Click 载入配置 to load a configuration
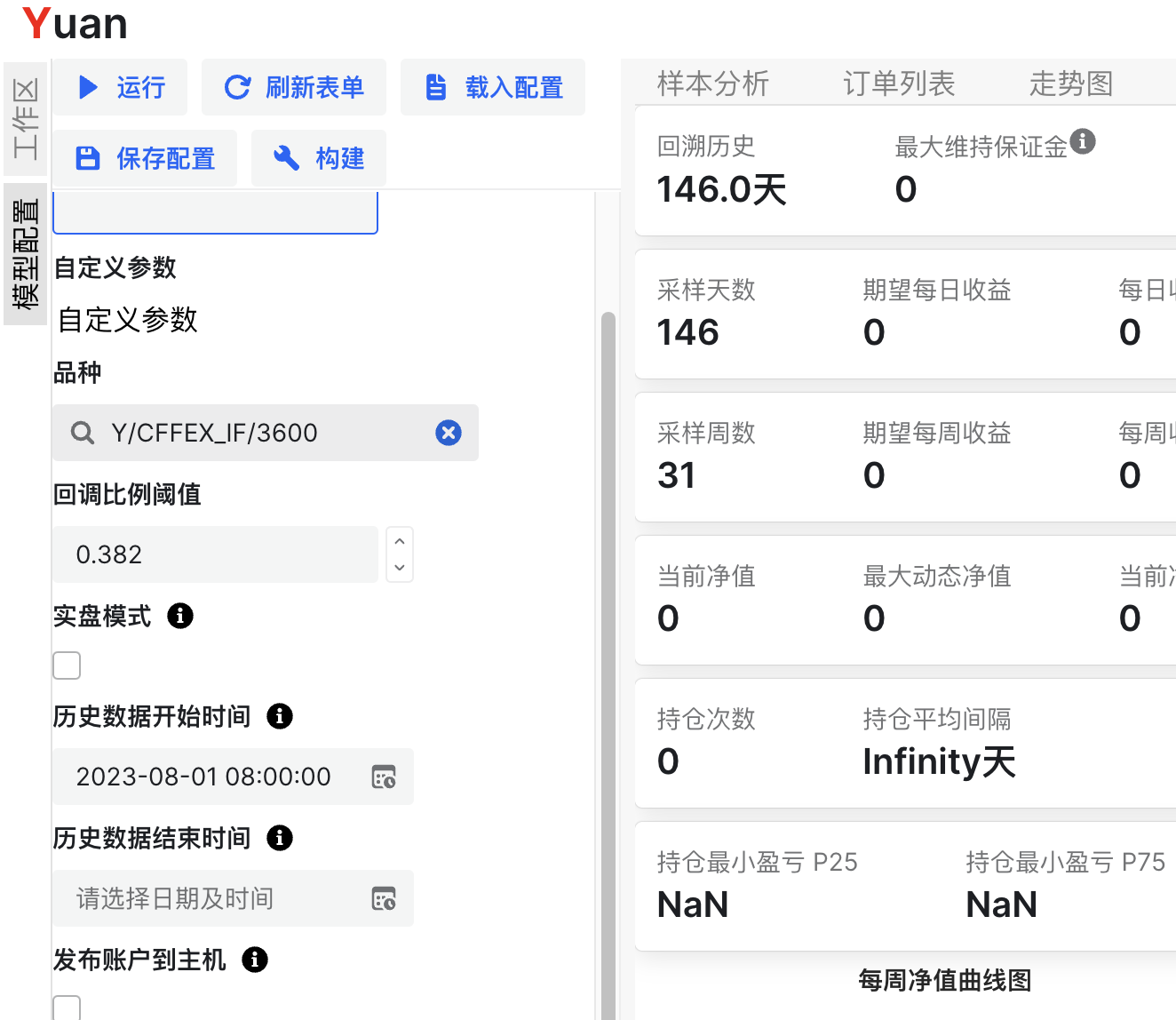Viewport: 1176px width, 1020px height. [x=493, y=87]
